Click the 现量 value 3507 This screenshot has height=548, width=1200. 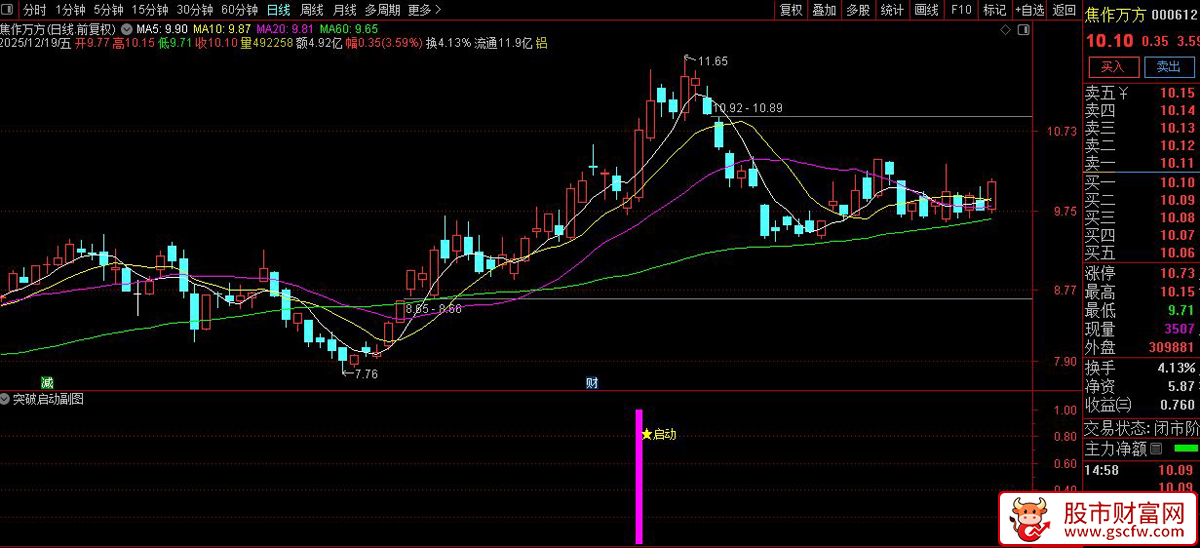coord(1181,329)
